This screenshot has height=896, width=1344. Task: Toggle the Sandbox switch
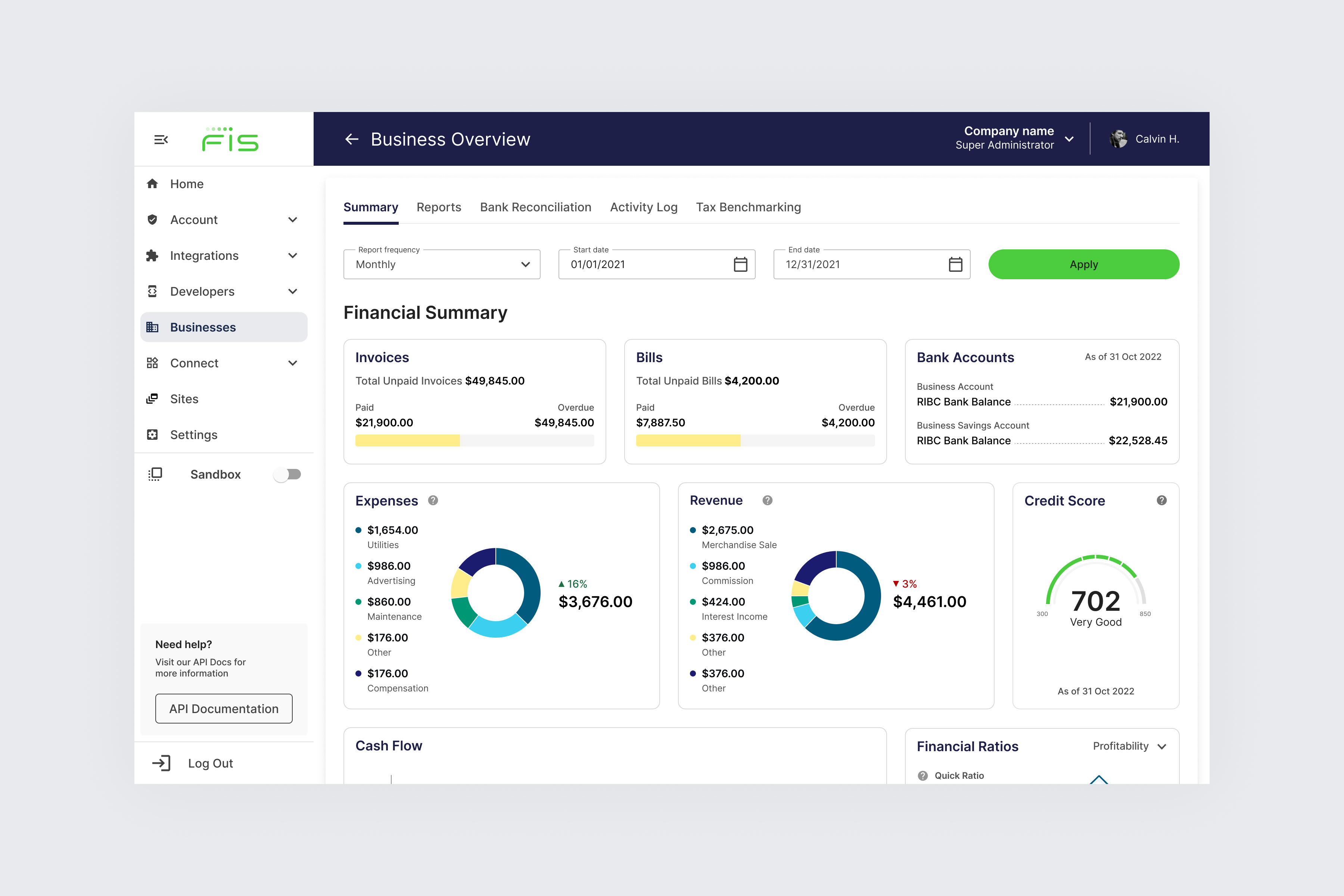click(x=287, y=474)
